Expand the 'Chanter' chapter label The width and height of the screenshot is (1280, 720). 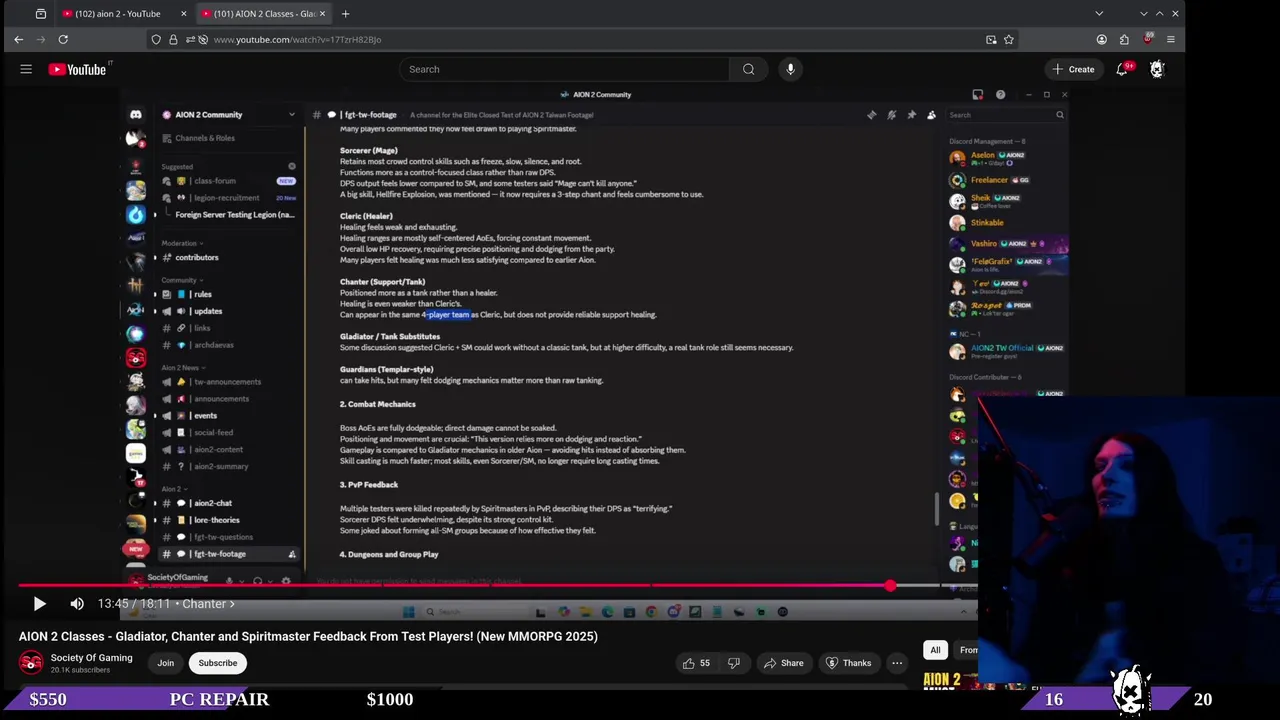pos(208,604)
